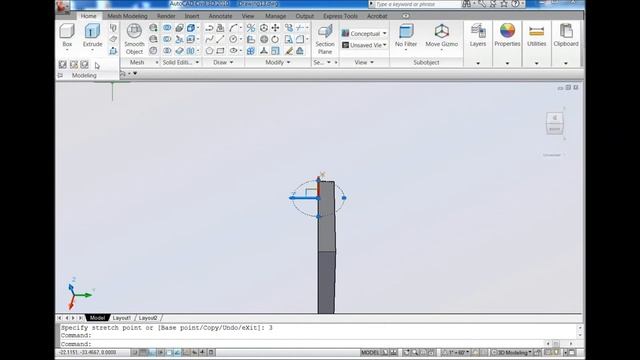
Task: Click the search keyword input box
Action: 418,4
